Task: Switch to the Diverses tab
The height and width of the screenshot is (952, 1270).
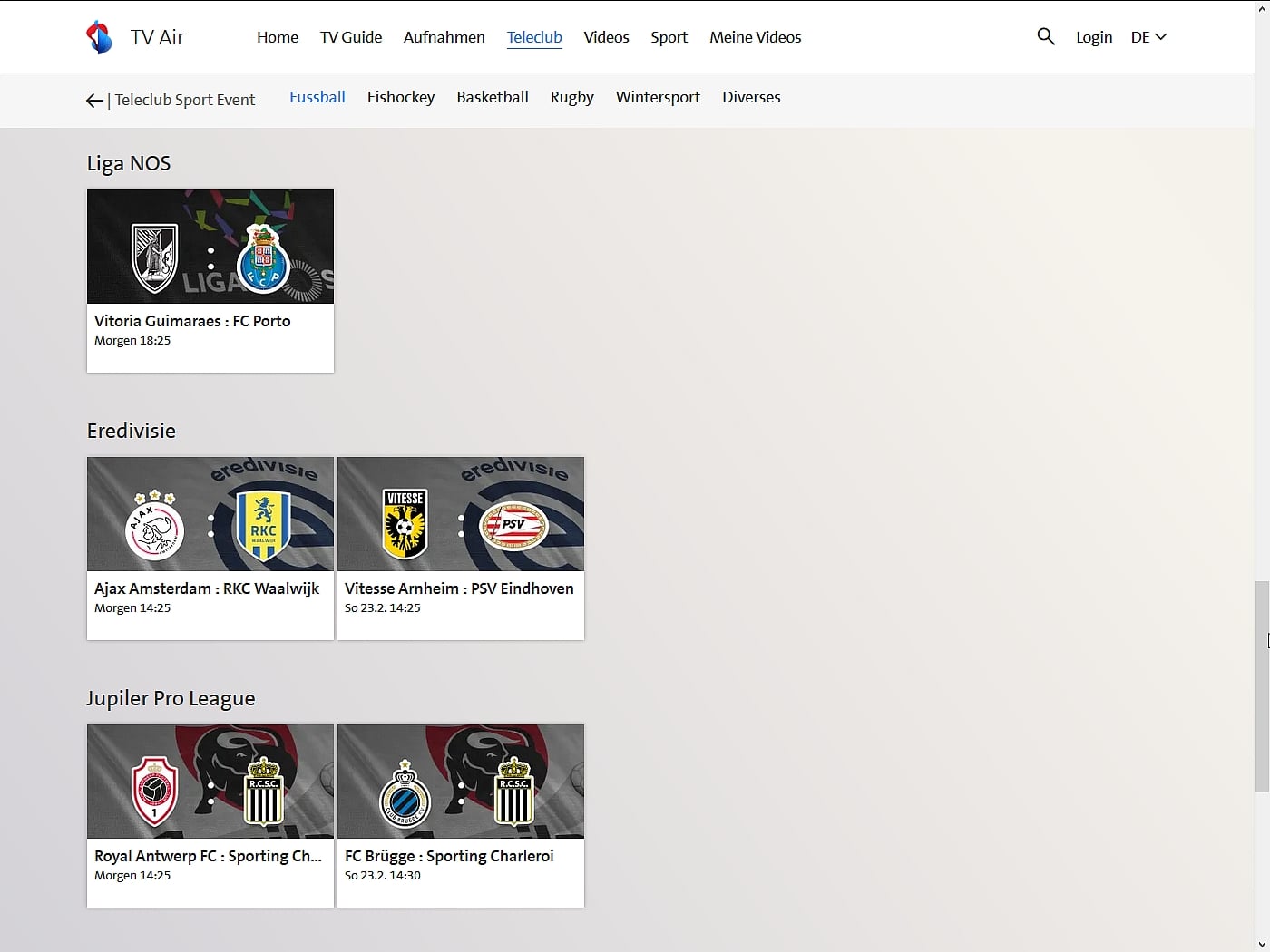Action: (751, 97)
